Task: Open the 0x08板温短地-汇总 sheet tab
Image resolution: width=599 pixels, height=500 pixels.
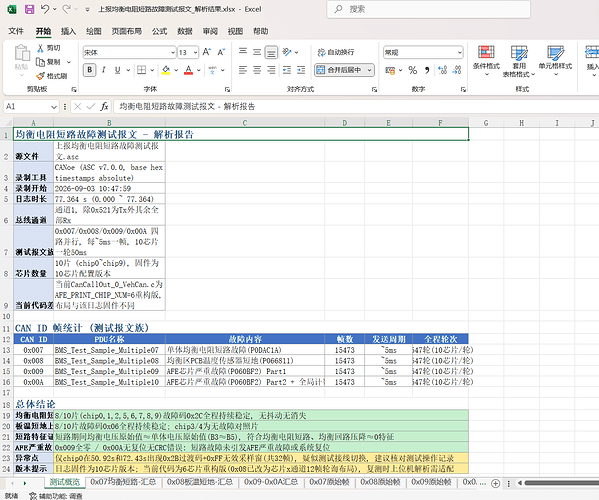Action: click(x=200, y=482)
